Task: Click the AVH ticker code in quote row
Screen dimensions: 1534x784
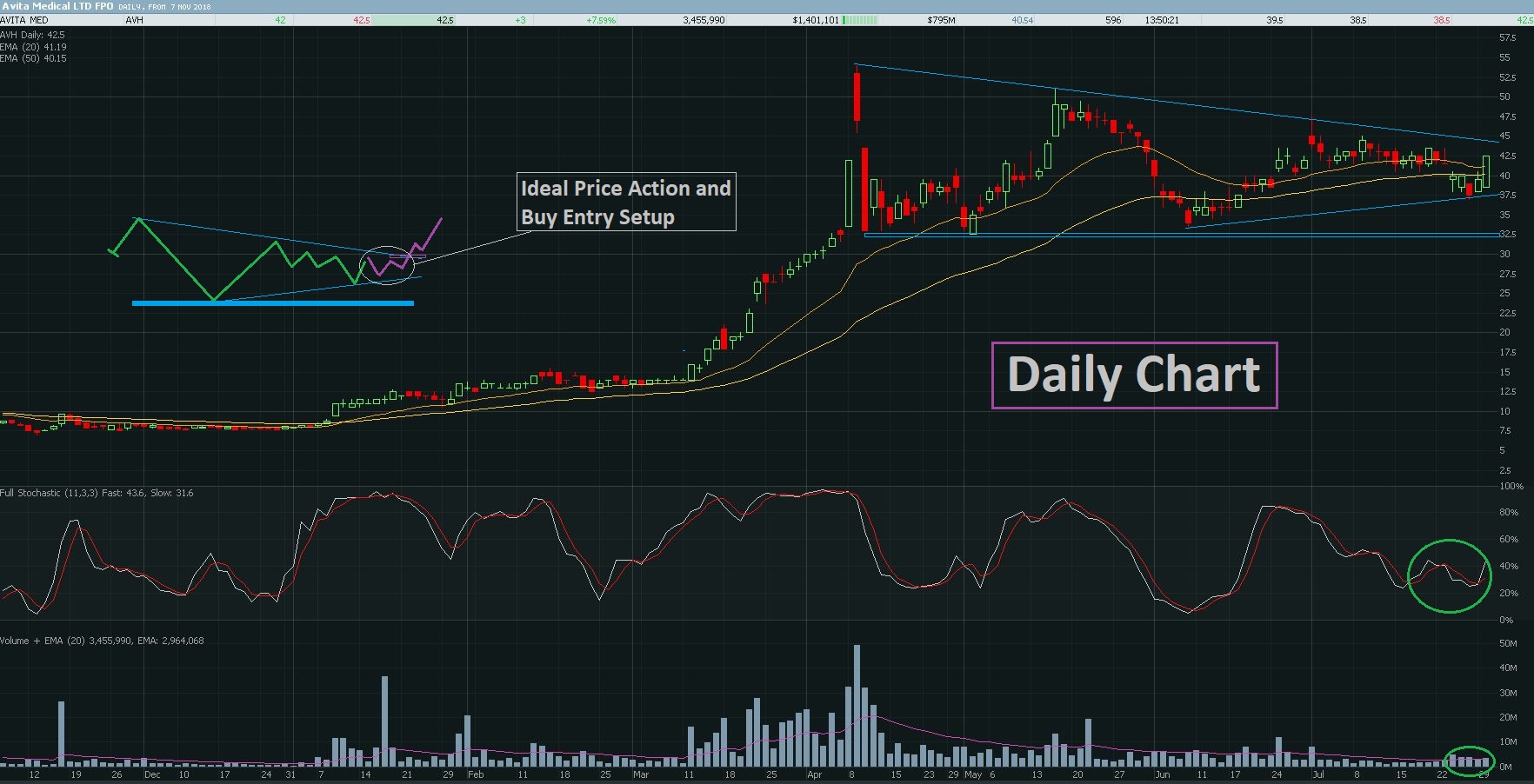Action: point(134,20)
